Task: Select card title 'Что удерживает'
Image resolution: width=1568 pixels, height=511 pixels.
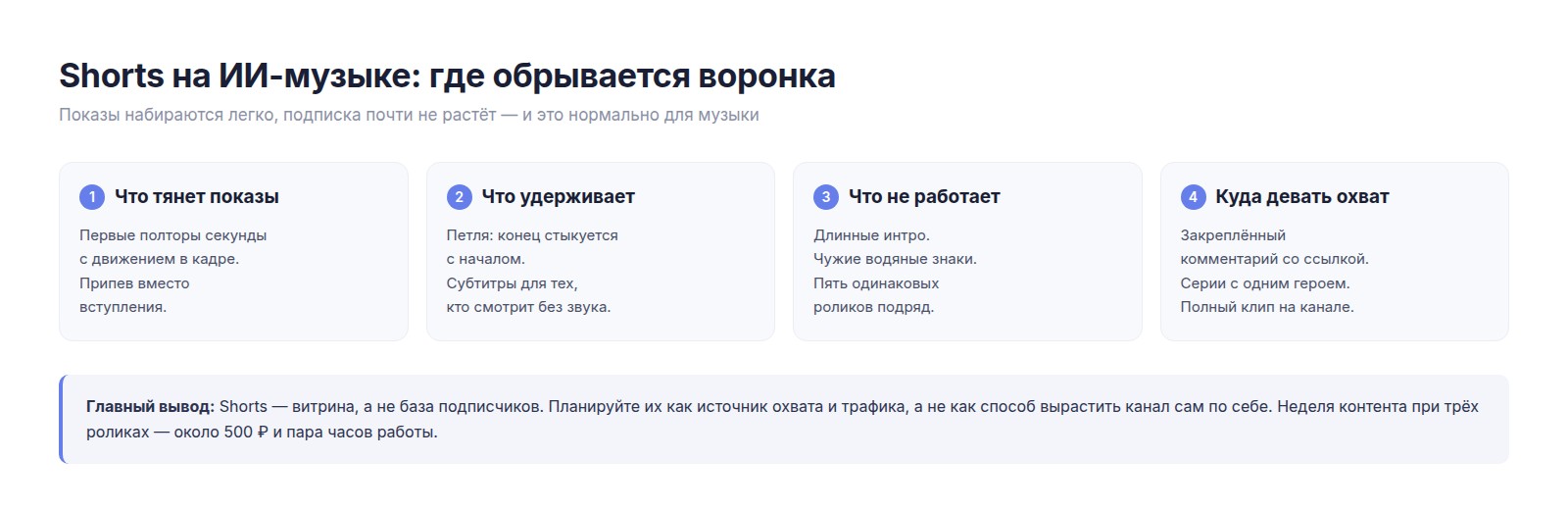Action: tap(559, 197)
